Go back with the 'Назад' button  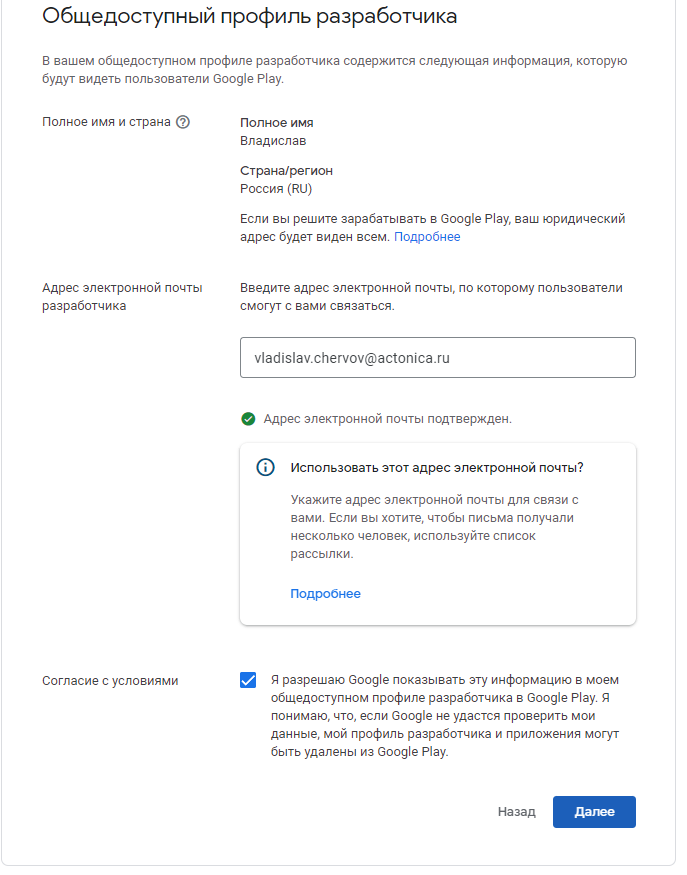tap(516, 812)
